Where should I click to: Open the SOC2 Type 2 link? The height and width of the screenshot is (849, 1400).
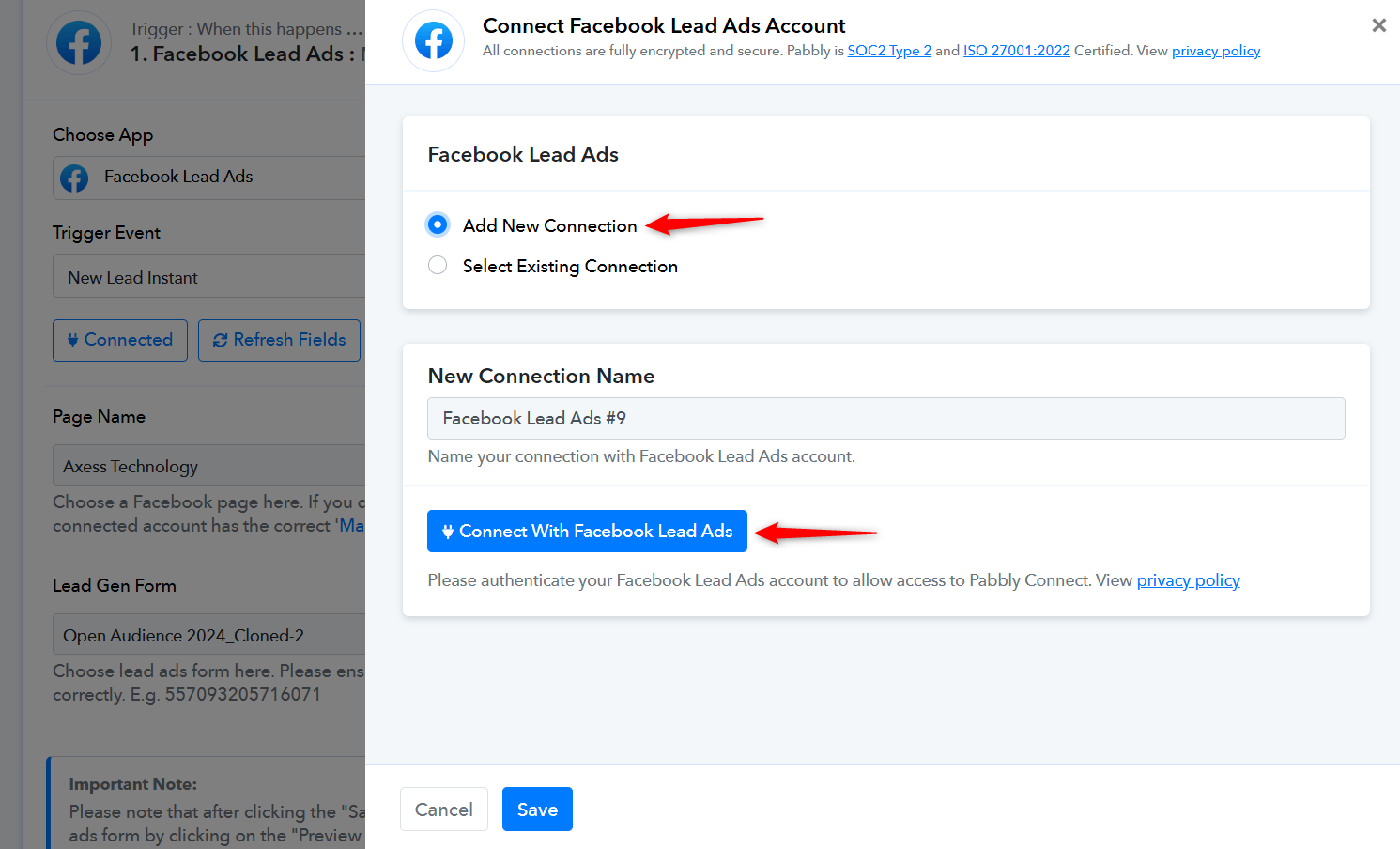point(889,51)
